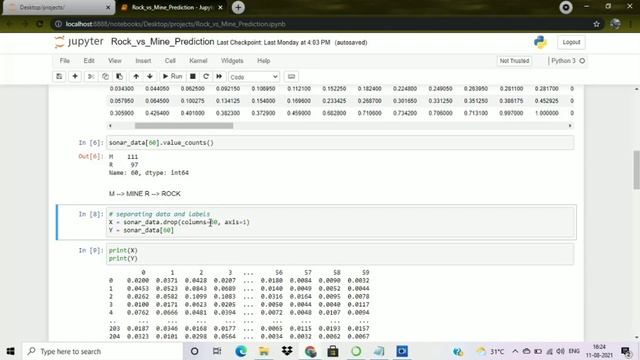
Task: Open Task View on the taskbar
Action: 217,351
